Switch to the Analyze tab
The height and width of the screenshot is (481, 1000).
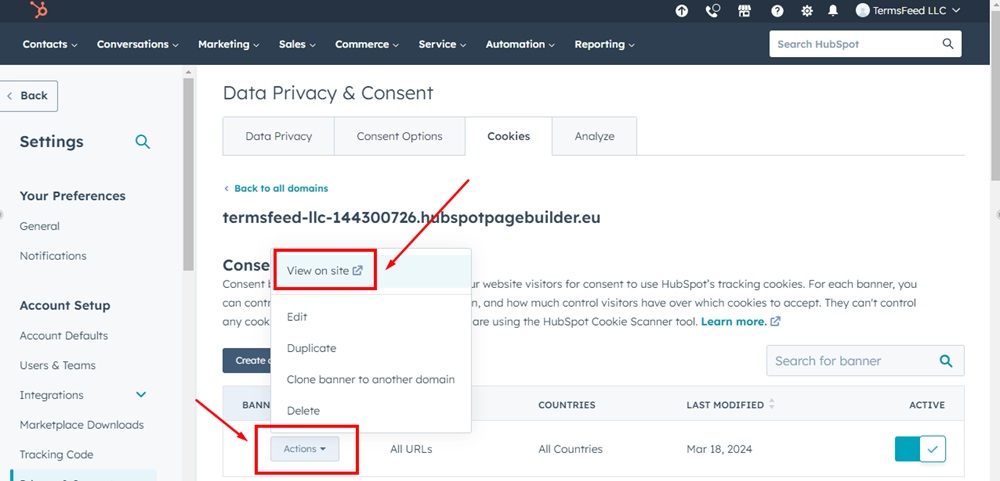click(x=594, y=136)
